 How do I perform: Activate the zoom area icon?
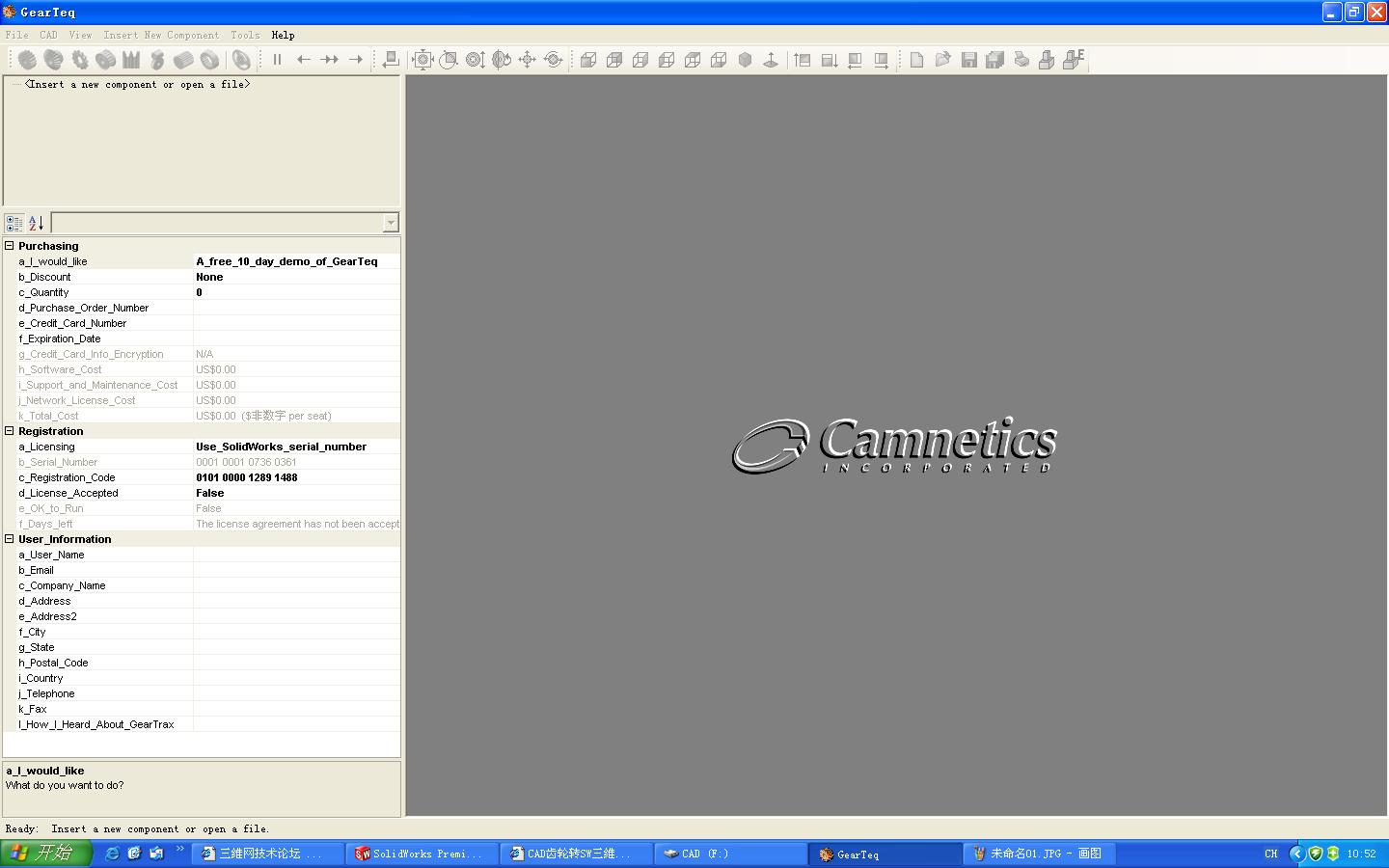click(449, 60)
